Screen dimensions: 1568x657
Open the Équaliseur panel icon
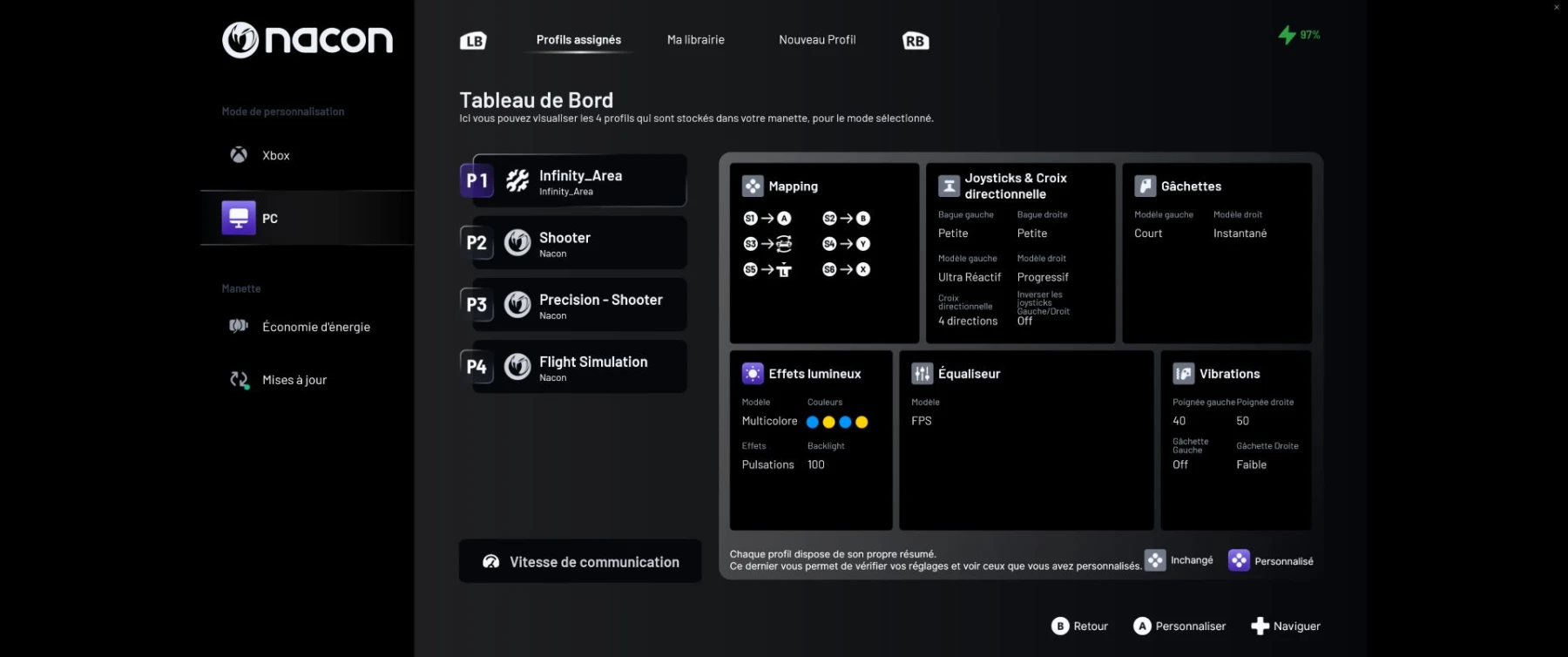(923, 373)
